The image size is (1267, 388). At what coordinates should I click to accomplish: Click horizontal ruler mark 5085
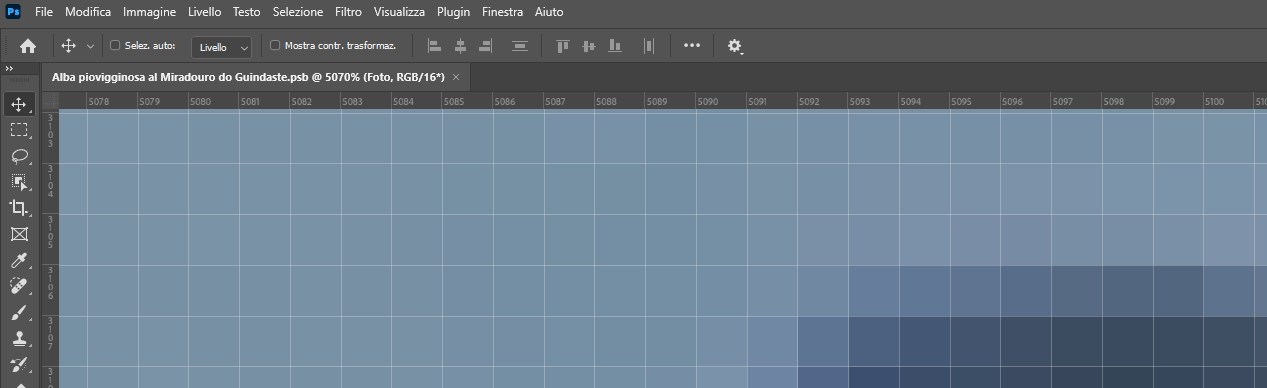click(x=454, y=102)
